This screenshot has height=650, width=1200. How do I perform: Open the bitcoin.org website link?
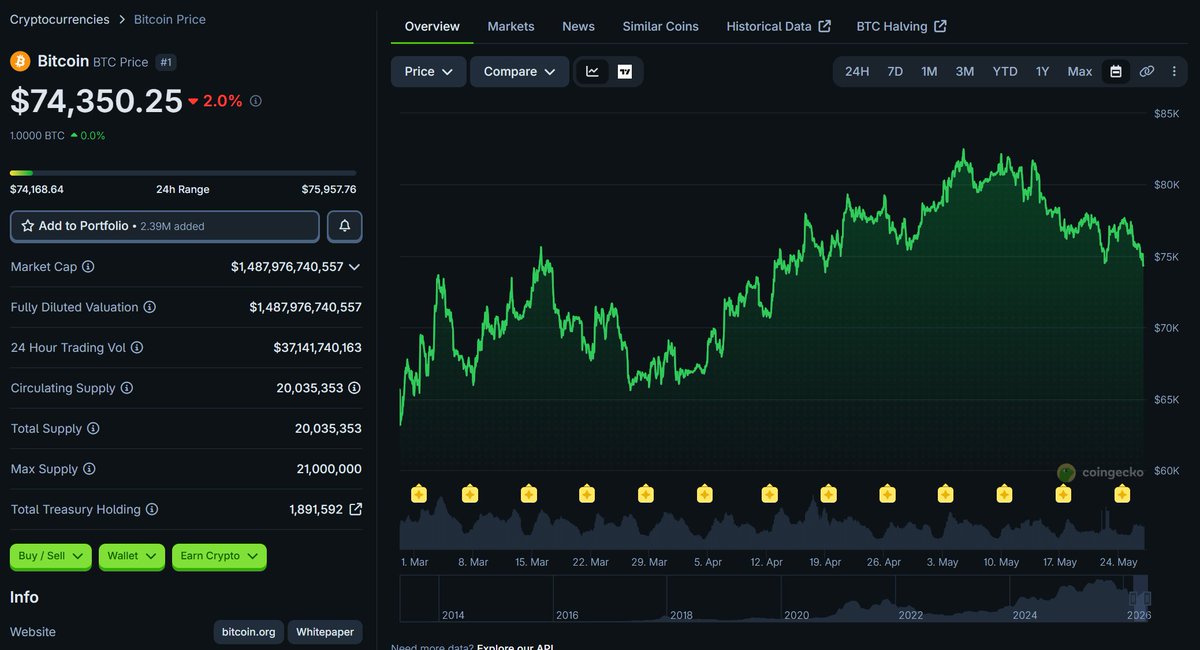coord(248,632)
